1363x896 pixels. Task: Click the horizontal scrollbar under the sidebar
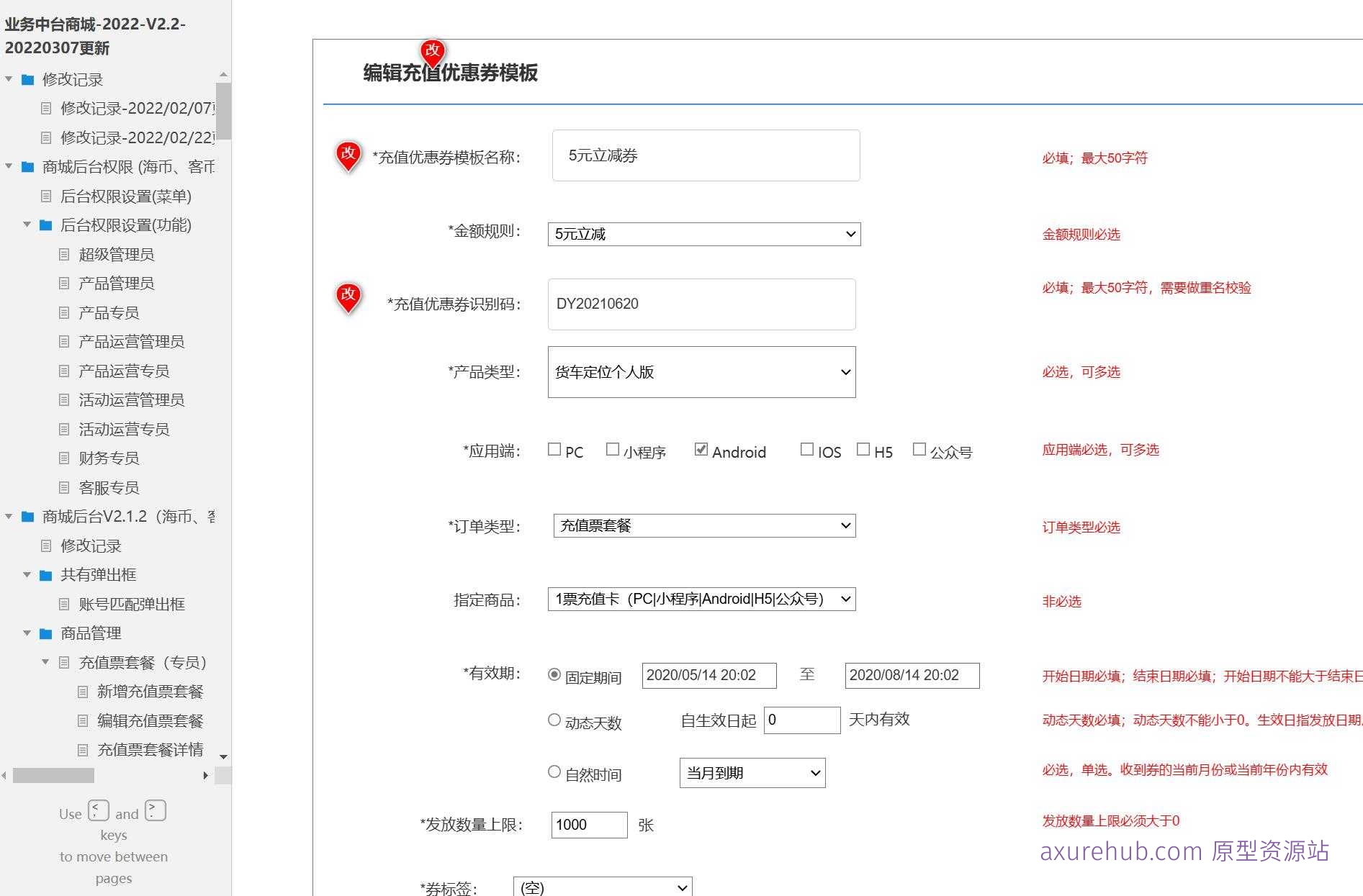54,776
